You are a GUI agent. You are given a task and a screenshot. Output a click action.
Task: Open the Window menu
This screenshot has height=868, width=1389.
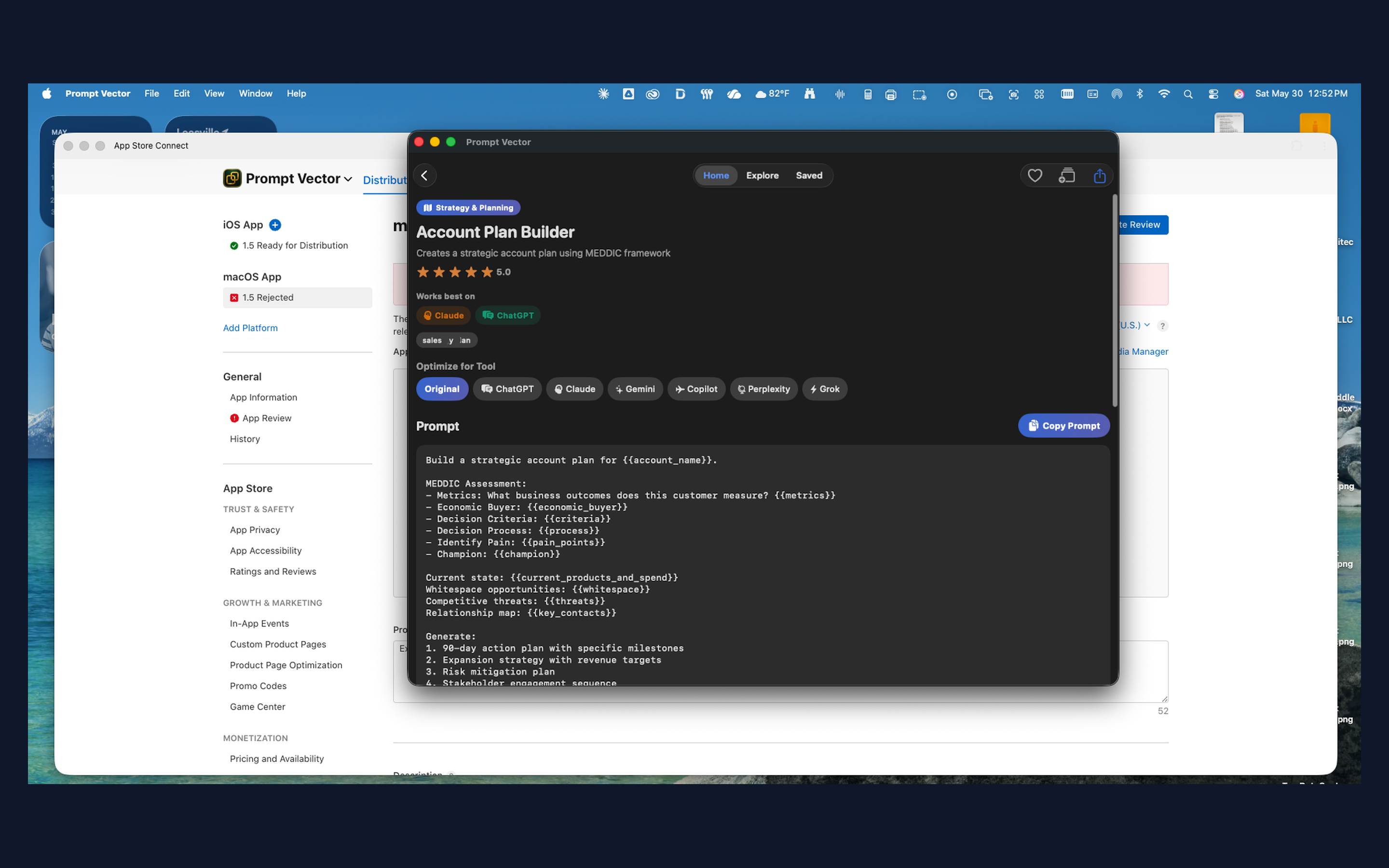click(x=256, y=94)
